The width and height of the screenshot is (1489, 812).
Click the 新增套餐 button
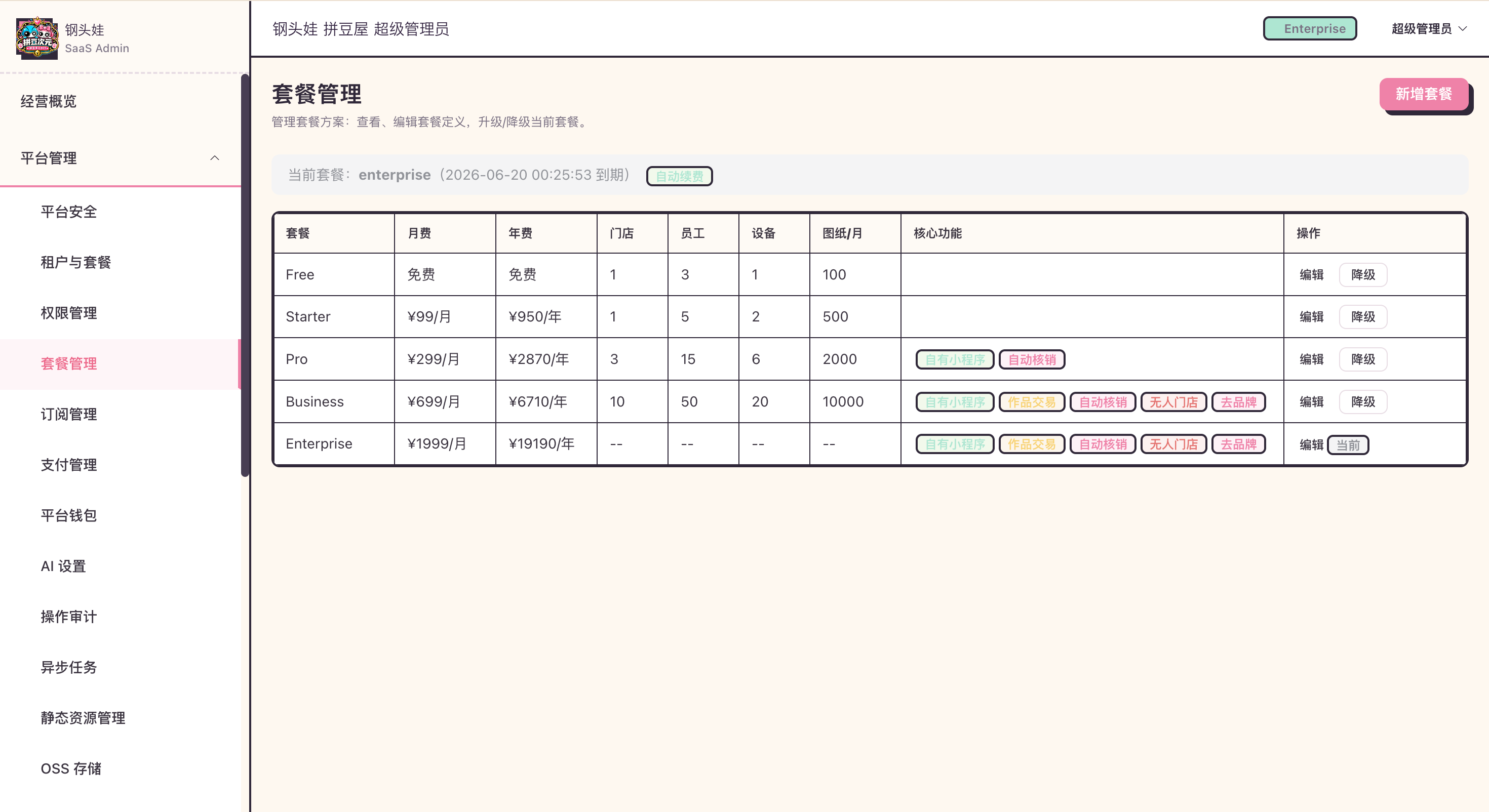point(1424,94)
